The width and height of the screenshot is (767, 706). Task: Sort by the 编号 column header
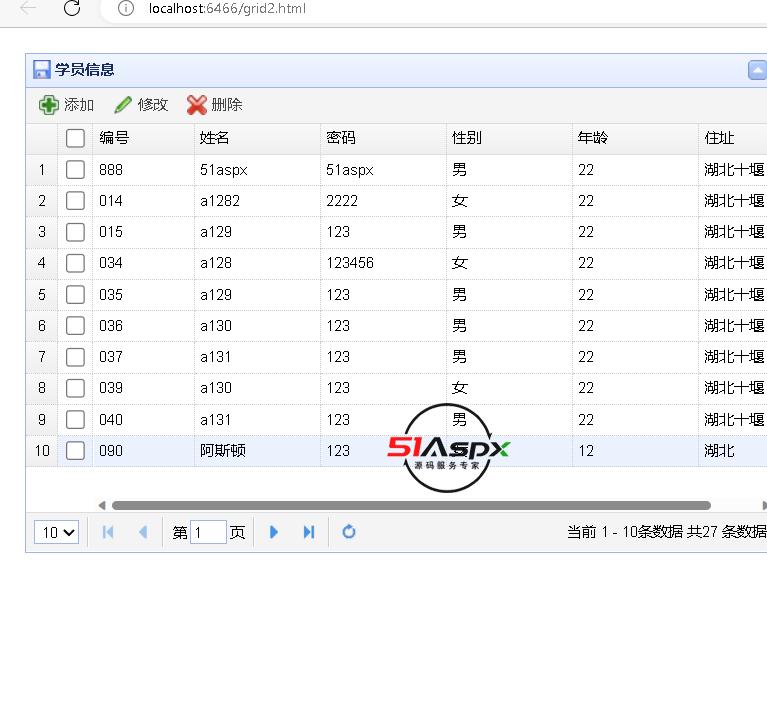pyautogui.click(x=114, y=138)
